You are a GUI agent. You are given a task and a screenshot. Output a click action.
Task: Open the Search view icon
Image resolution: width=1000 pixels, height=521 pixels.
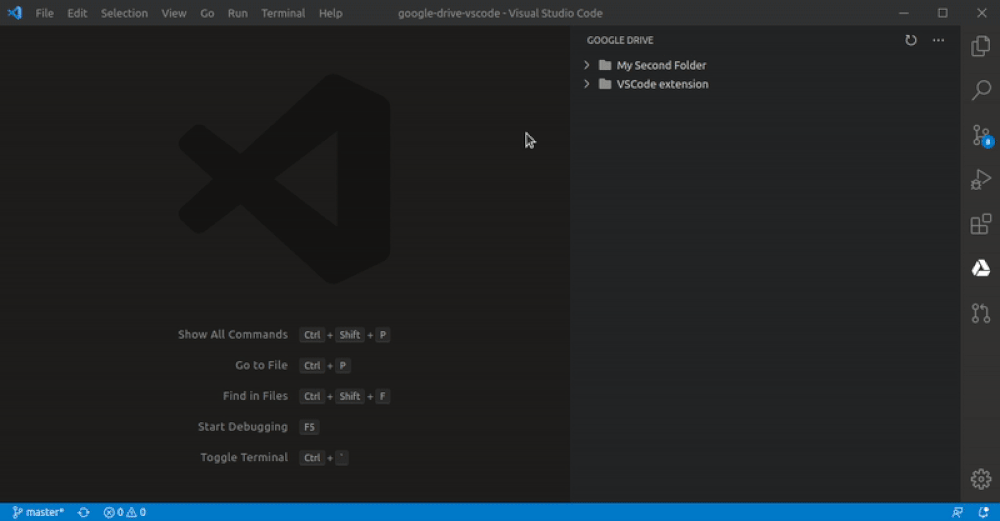click(981, 91)
